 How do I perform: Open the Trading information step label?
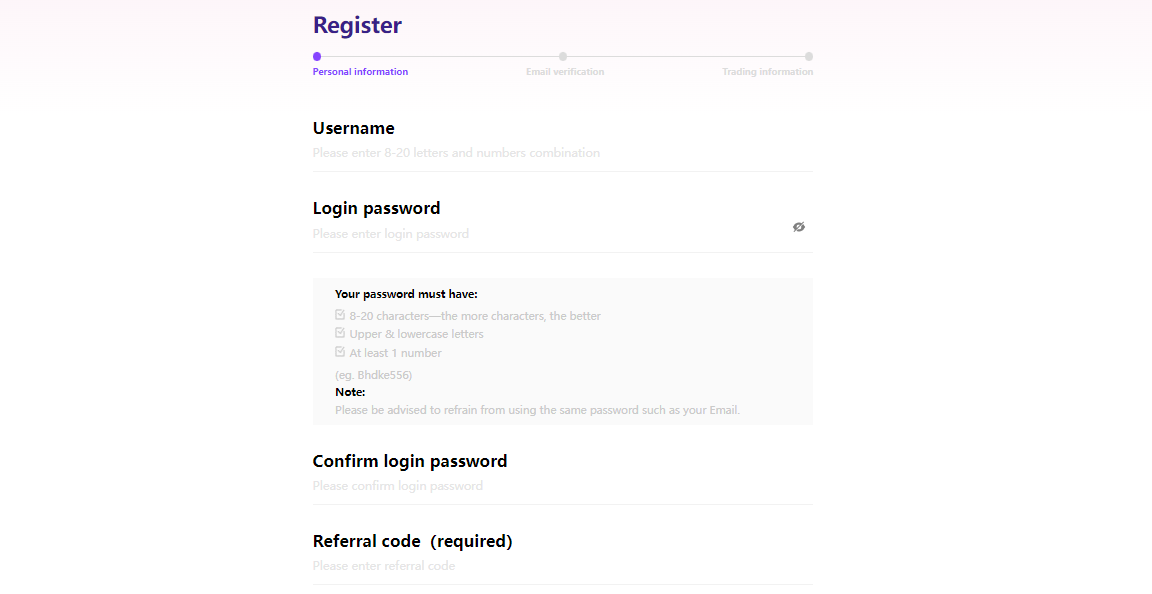click(x=767, y=72)
